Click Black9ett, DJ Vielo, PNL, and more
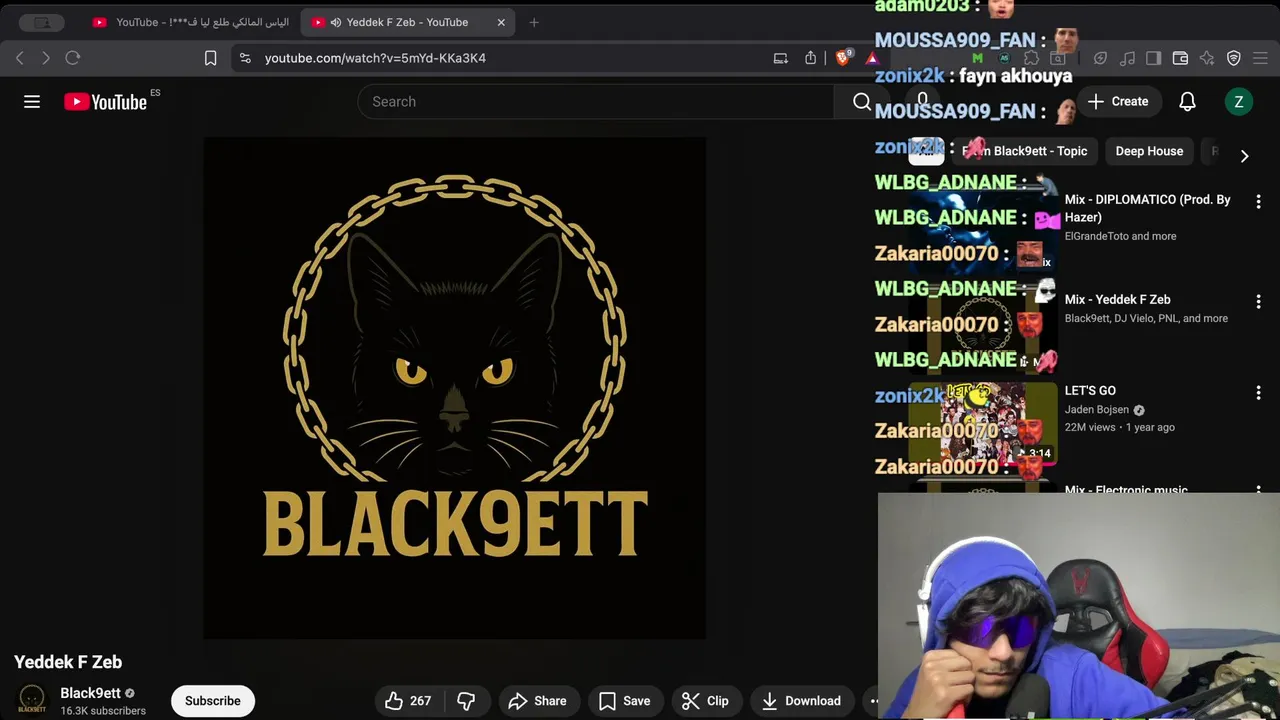The width and height of the screenshot is (1280, 720). (1146, 318)
